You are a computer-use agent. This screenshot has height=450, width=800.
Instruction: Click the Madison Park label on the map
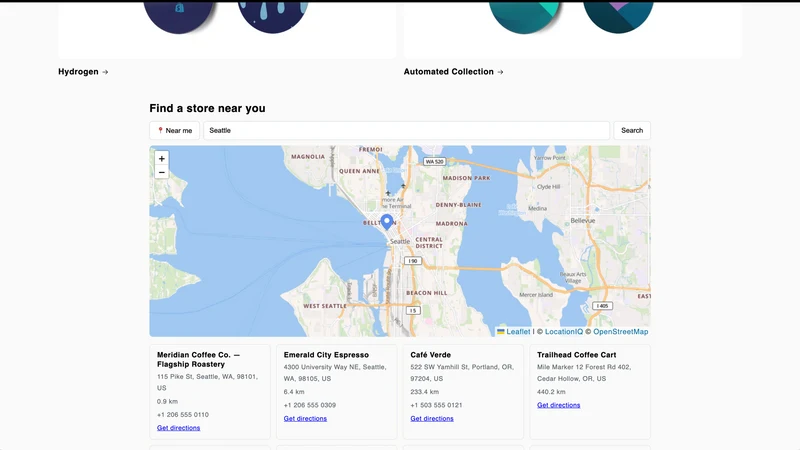click(x=466, y=178)
